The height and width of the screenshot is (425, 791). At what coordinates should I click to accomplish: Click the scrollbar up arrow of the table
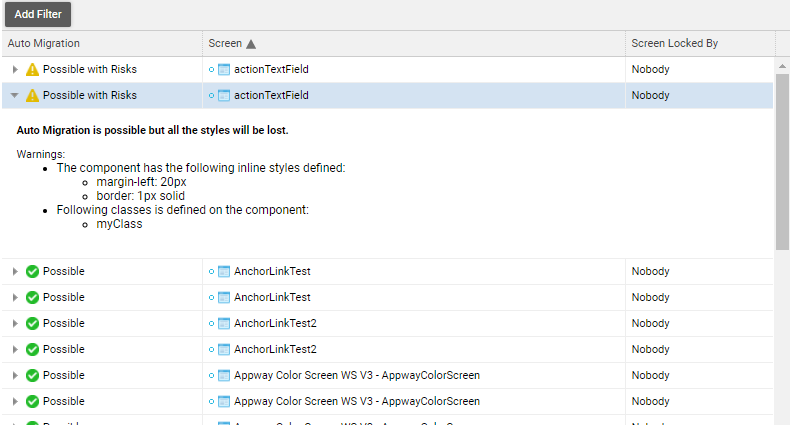tap(782, 66)
